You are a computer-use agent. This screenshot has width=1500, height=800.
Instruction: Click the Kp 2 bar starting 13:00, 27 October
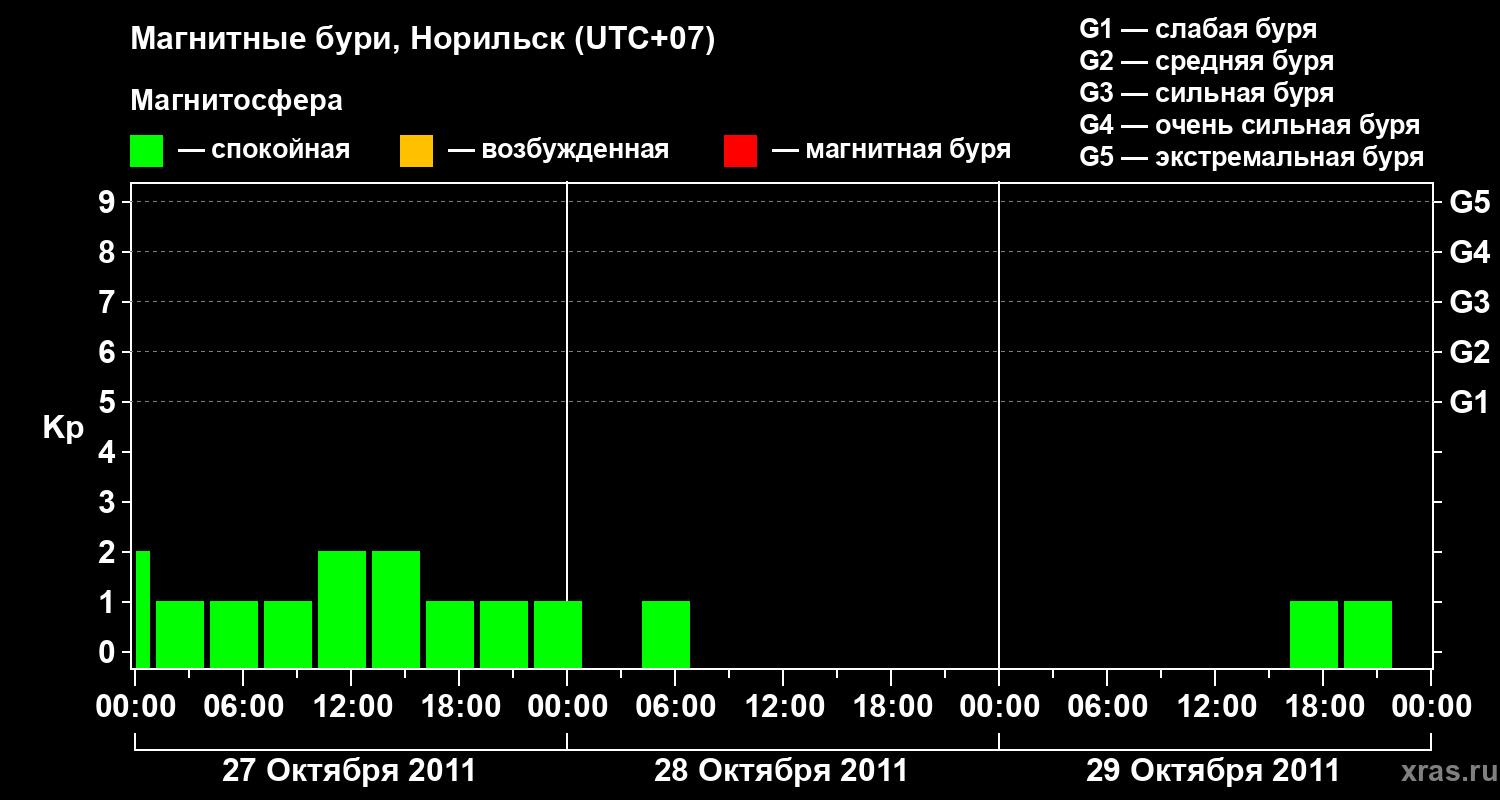(396, 609)
